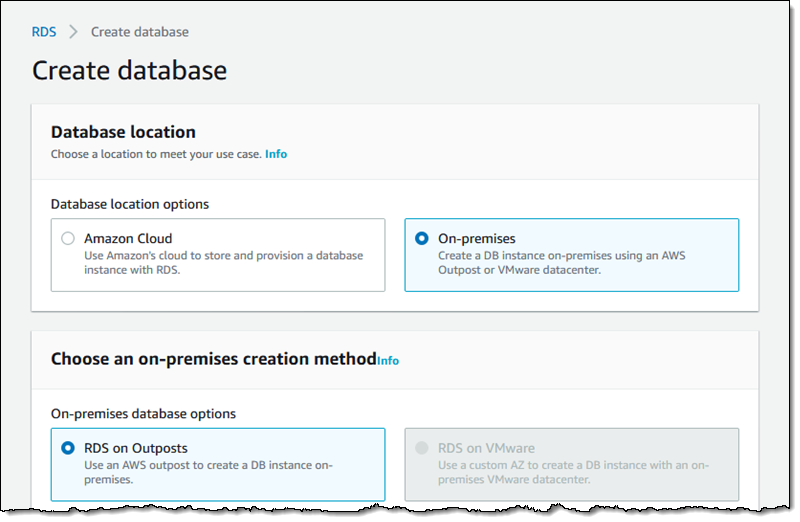The width and height of the screenshot is (800, 522).
Task: Select the Amazon Cloud radio button
Action: 68,239
